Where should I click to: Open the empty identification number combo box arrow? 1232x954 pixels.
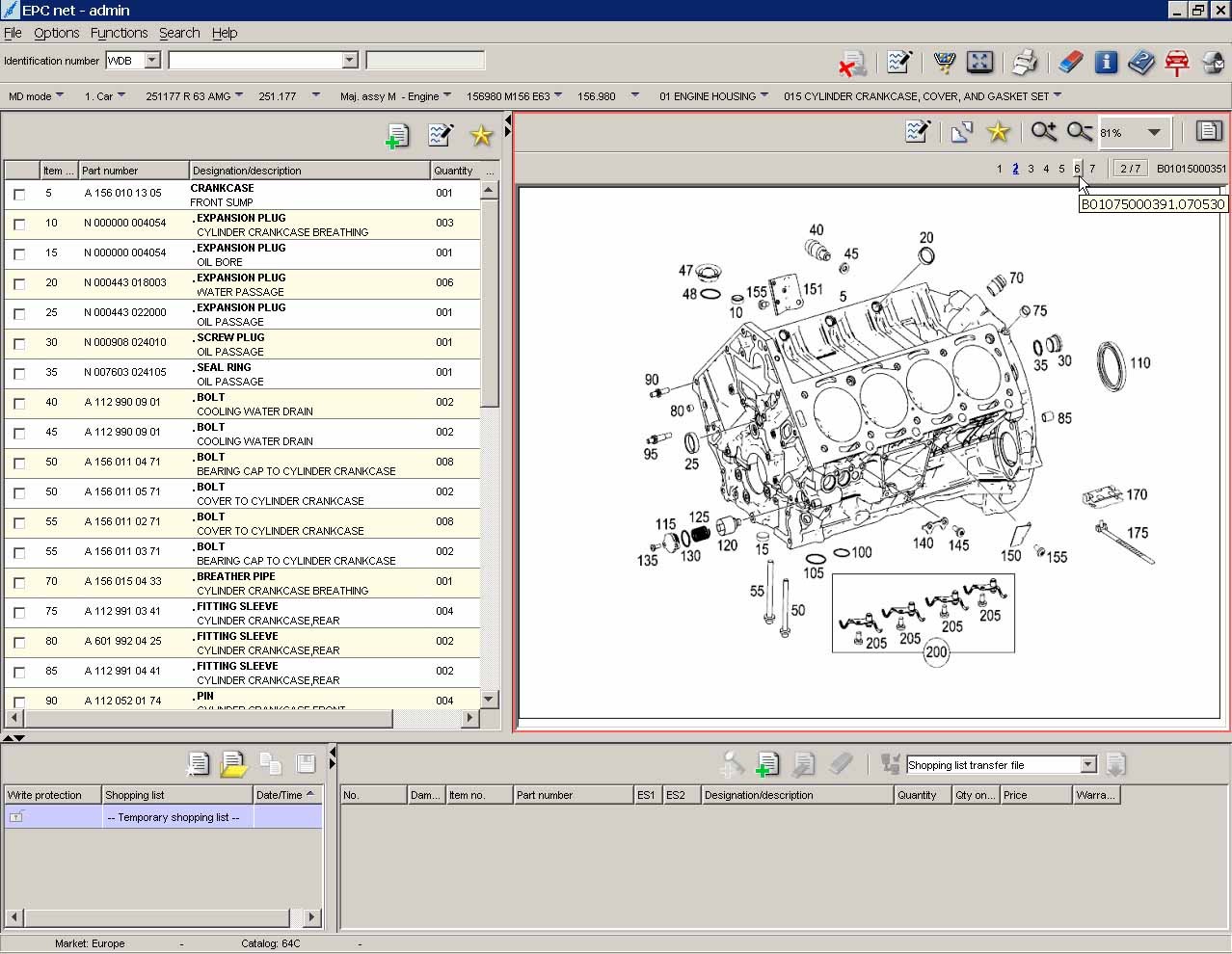click(x=350, y=61)
